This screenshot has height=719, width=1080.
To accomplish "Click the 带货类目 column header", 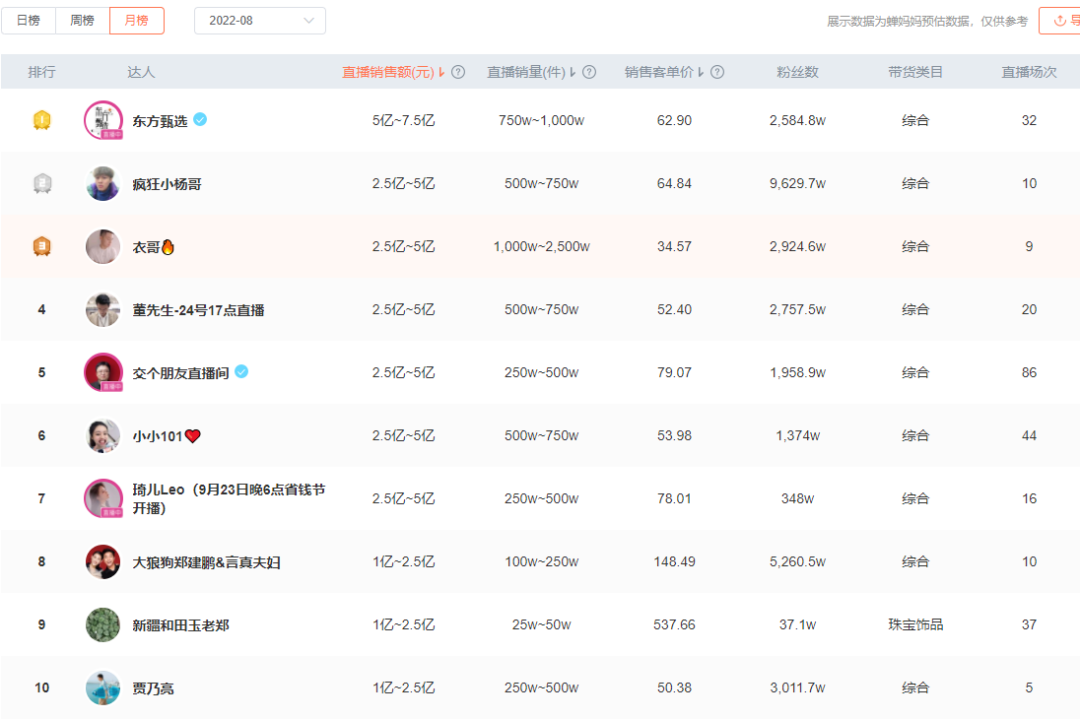I will point(915,72).
